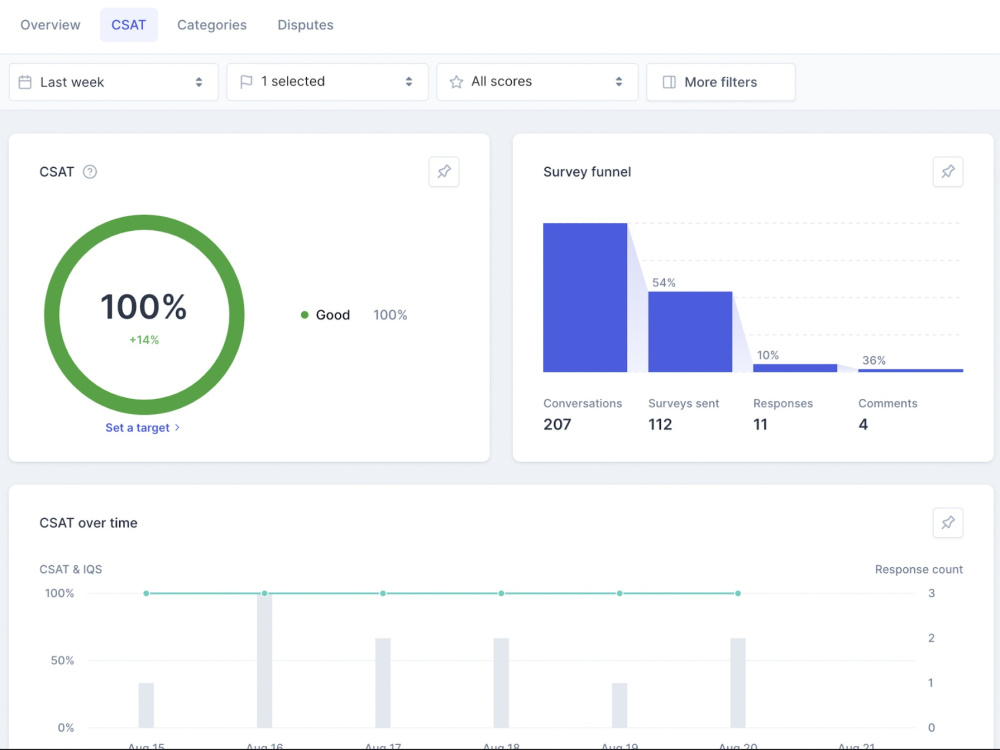
Task: Go to the Disputes tab
Action: coord(305,25)
